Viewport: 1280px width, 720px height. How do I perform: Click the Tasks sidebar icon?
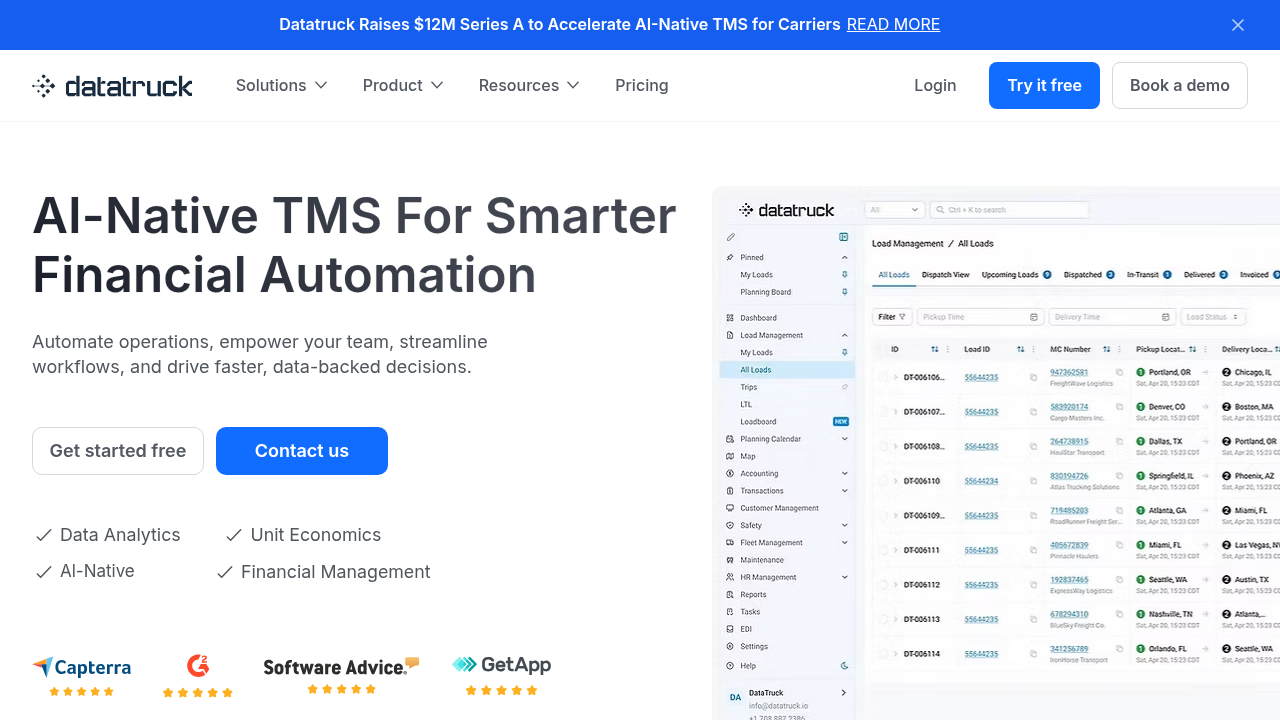[730, 612]
